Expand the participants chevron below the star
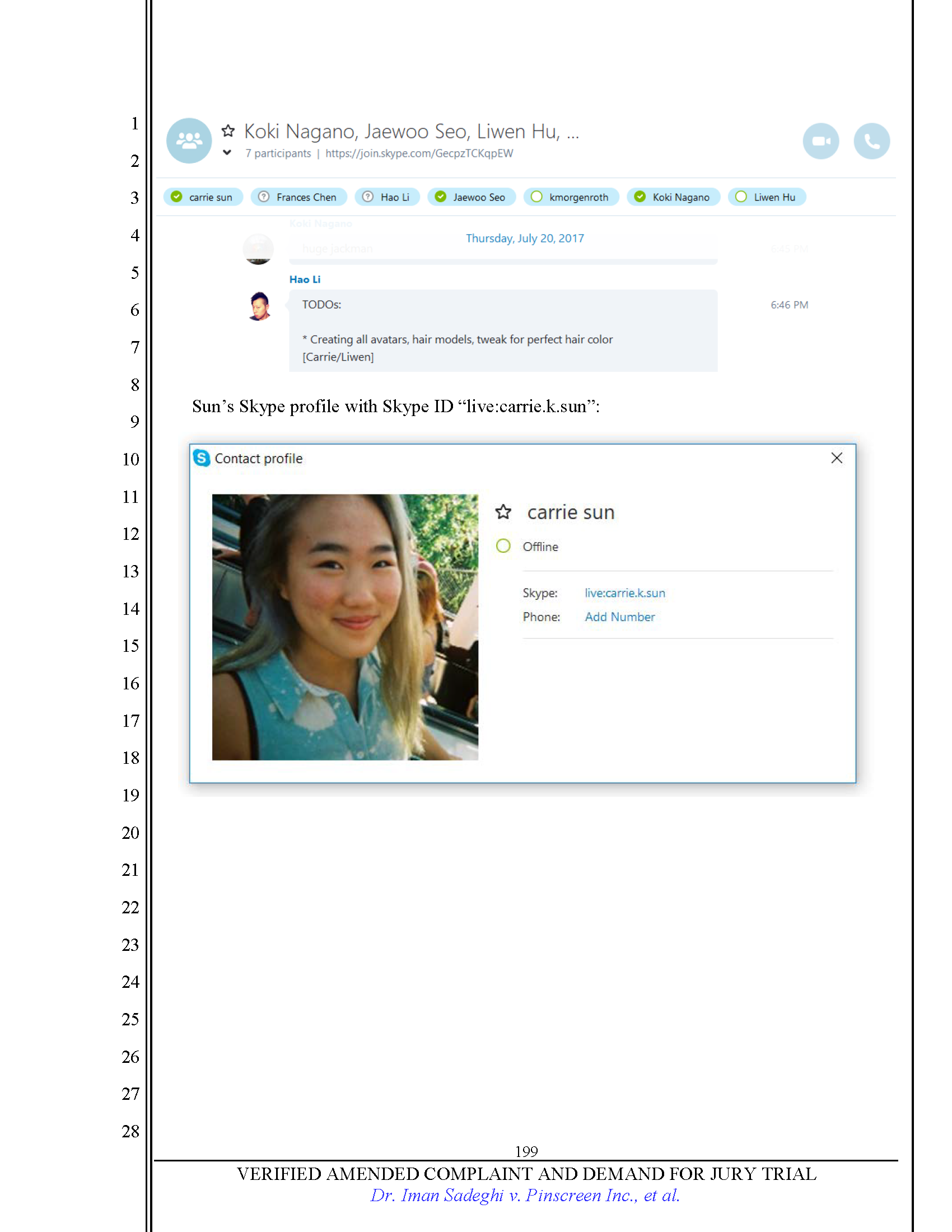This screenshot has width=952, height=1232. (227, 152)
